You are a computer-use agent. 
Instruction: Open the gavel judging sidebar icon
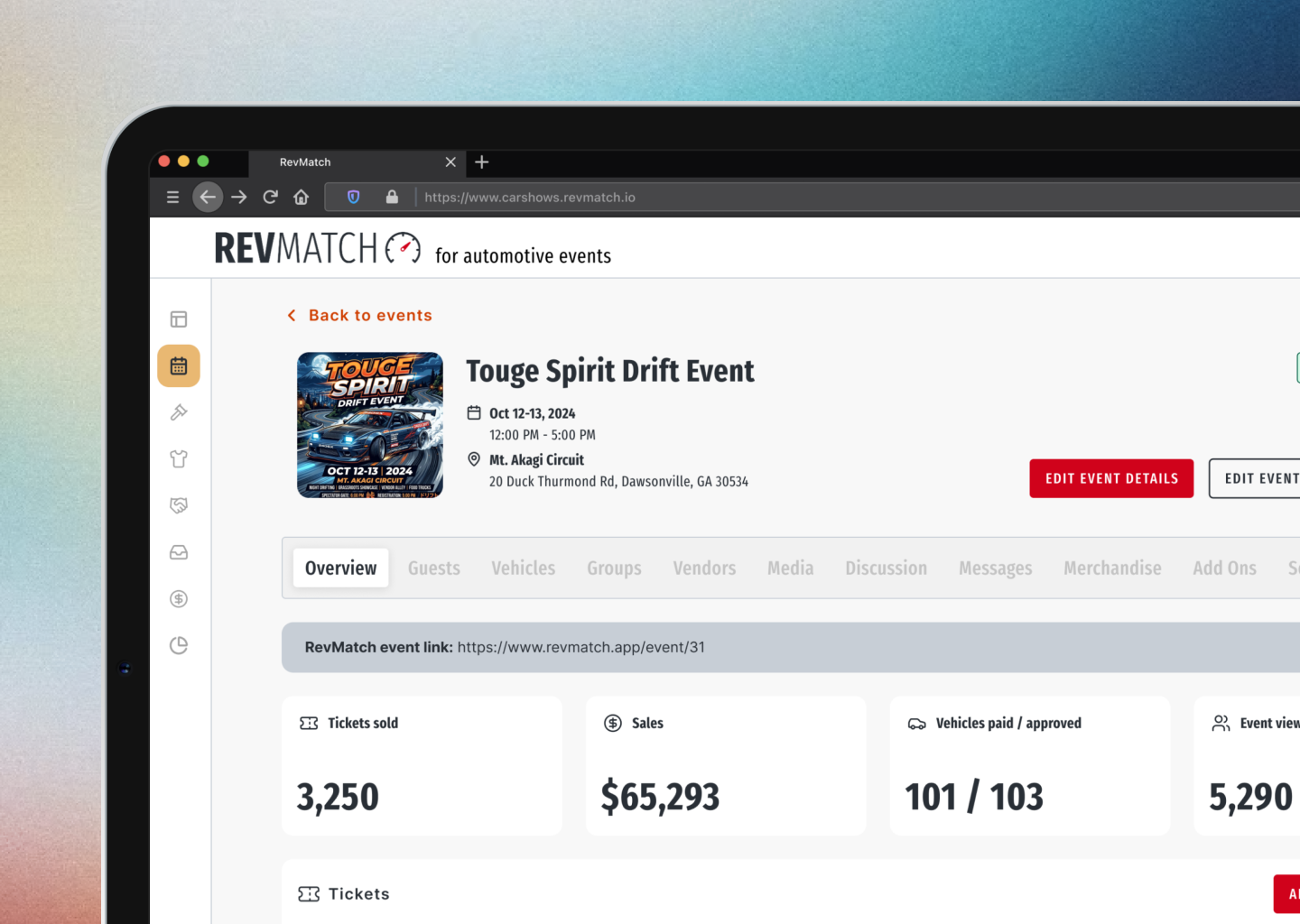coord(179,412)
